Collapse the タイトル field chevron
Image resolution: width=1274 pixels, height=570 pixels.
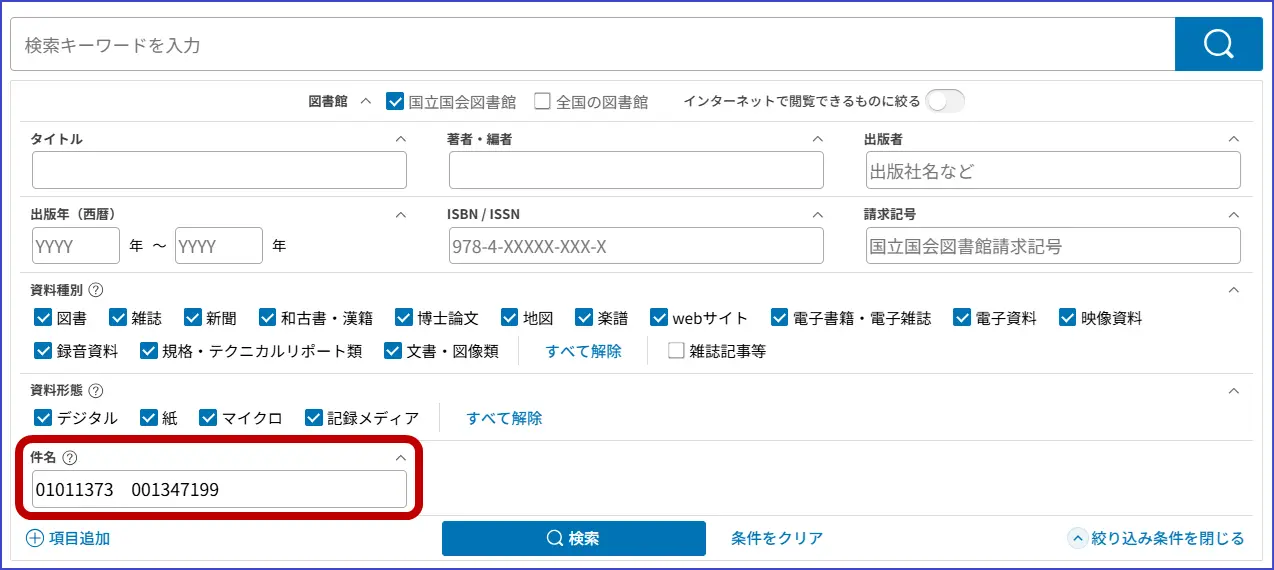click(401, 139)
